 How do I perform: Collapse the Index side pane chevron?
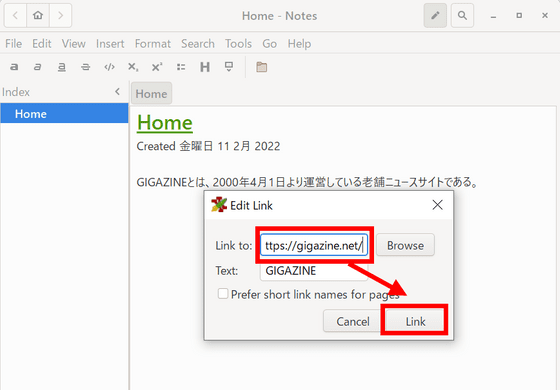[118, 92]
